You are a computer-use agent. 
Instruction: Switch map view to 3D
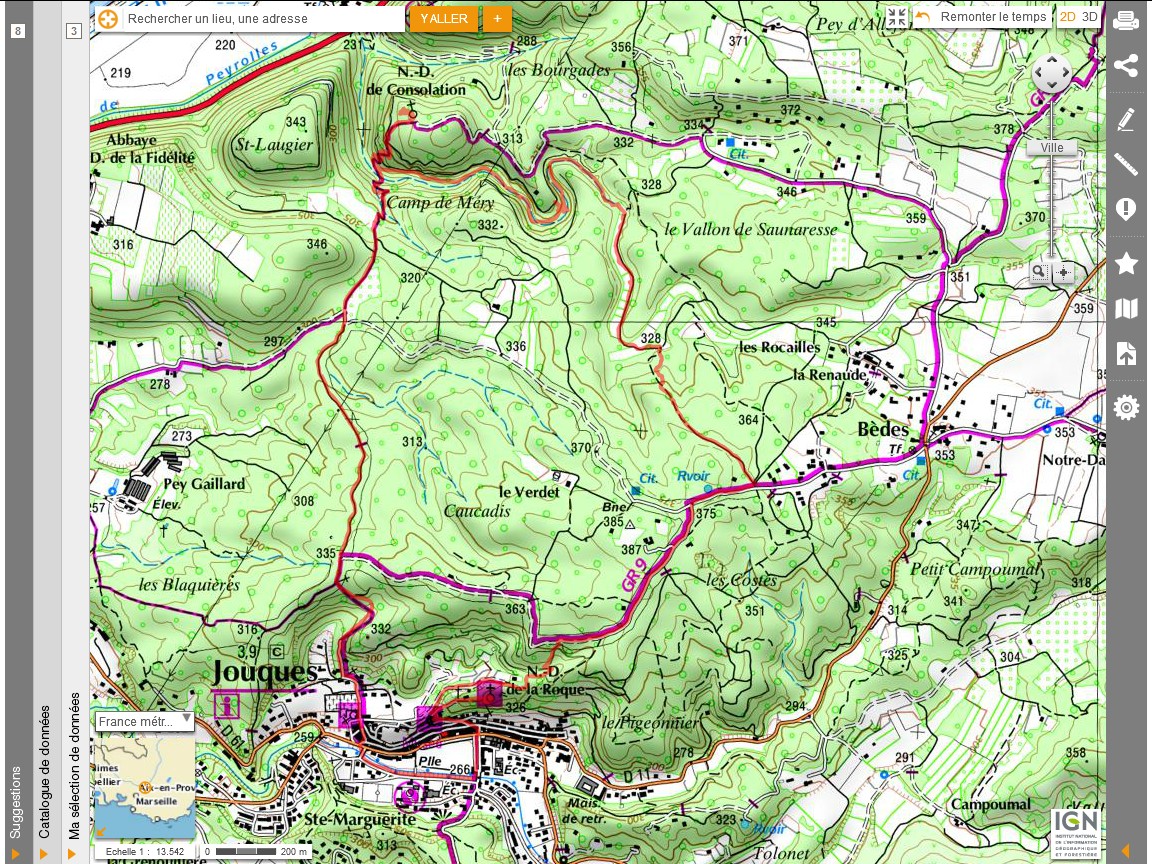coord(1090,17)
